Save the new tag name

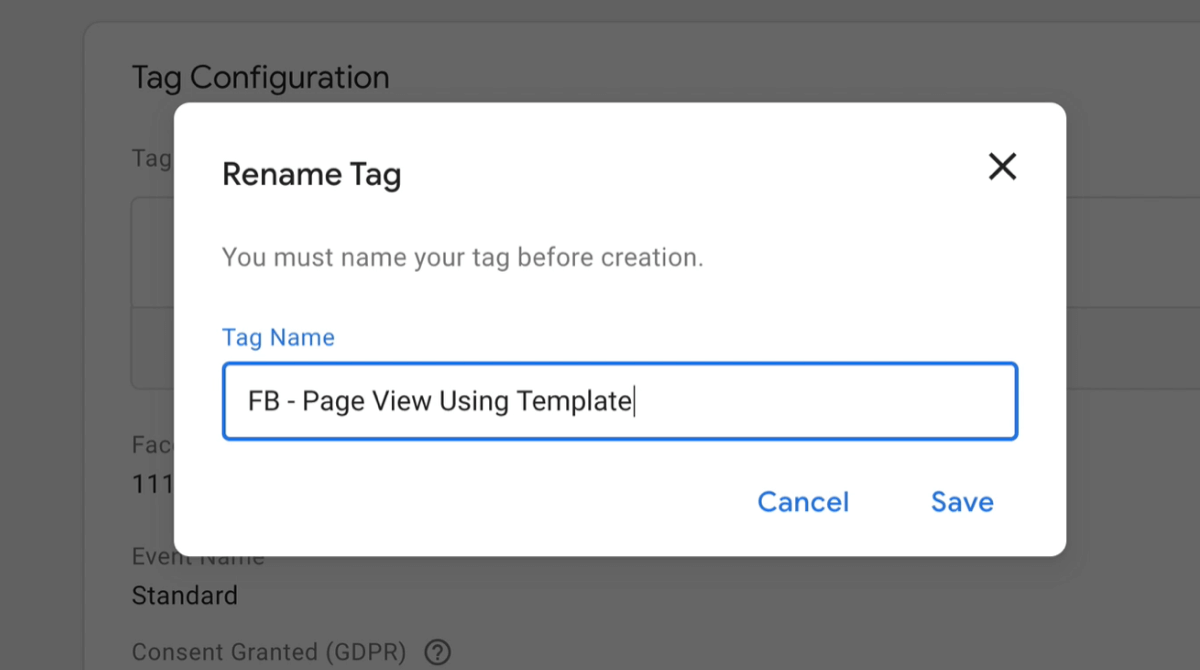962,501
